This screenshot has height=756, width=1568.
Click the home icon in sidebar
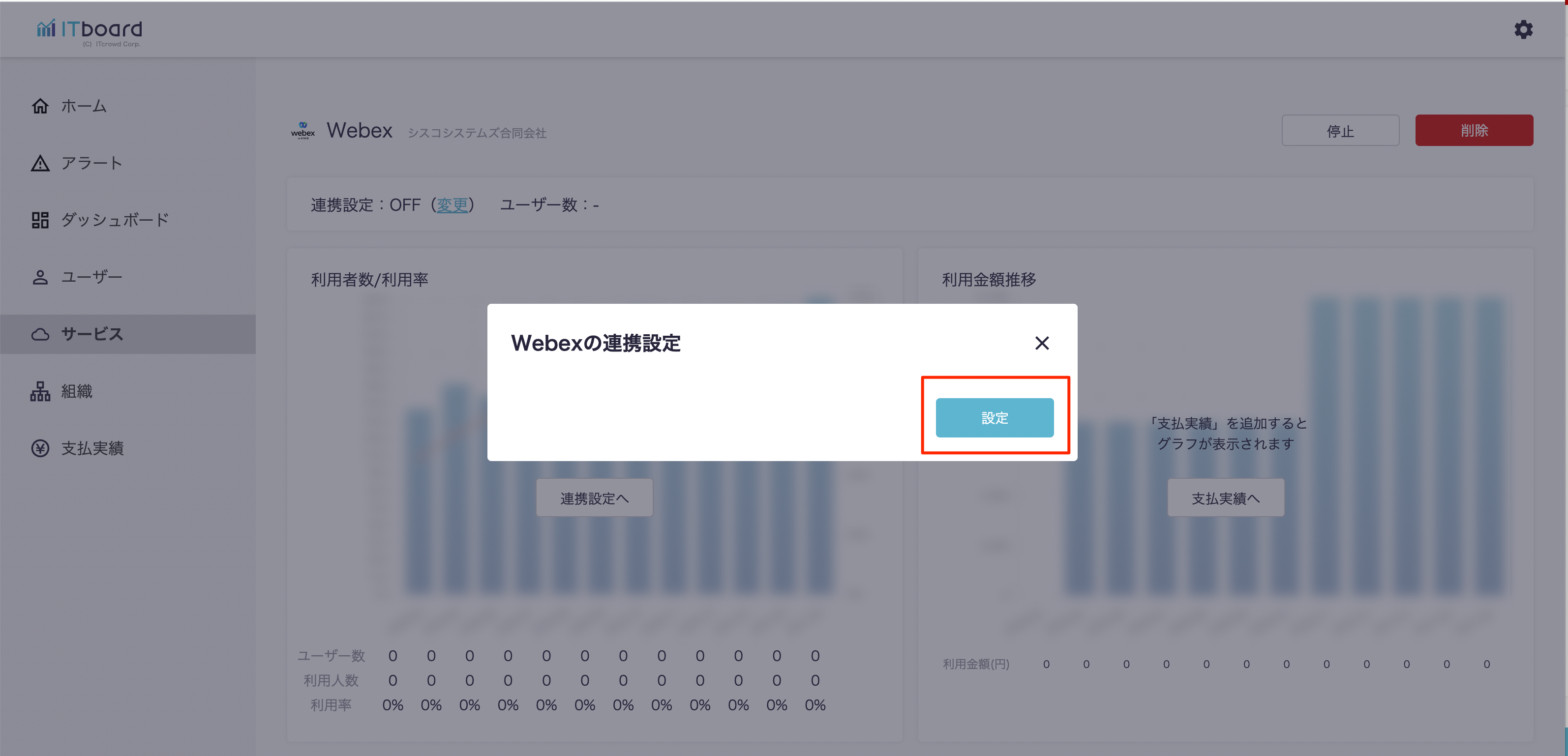[40, 106]
